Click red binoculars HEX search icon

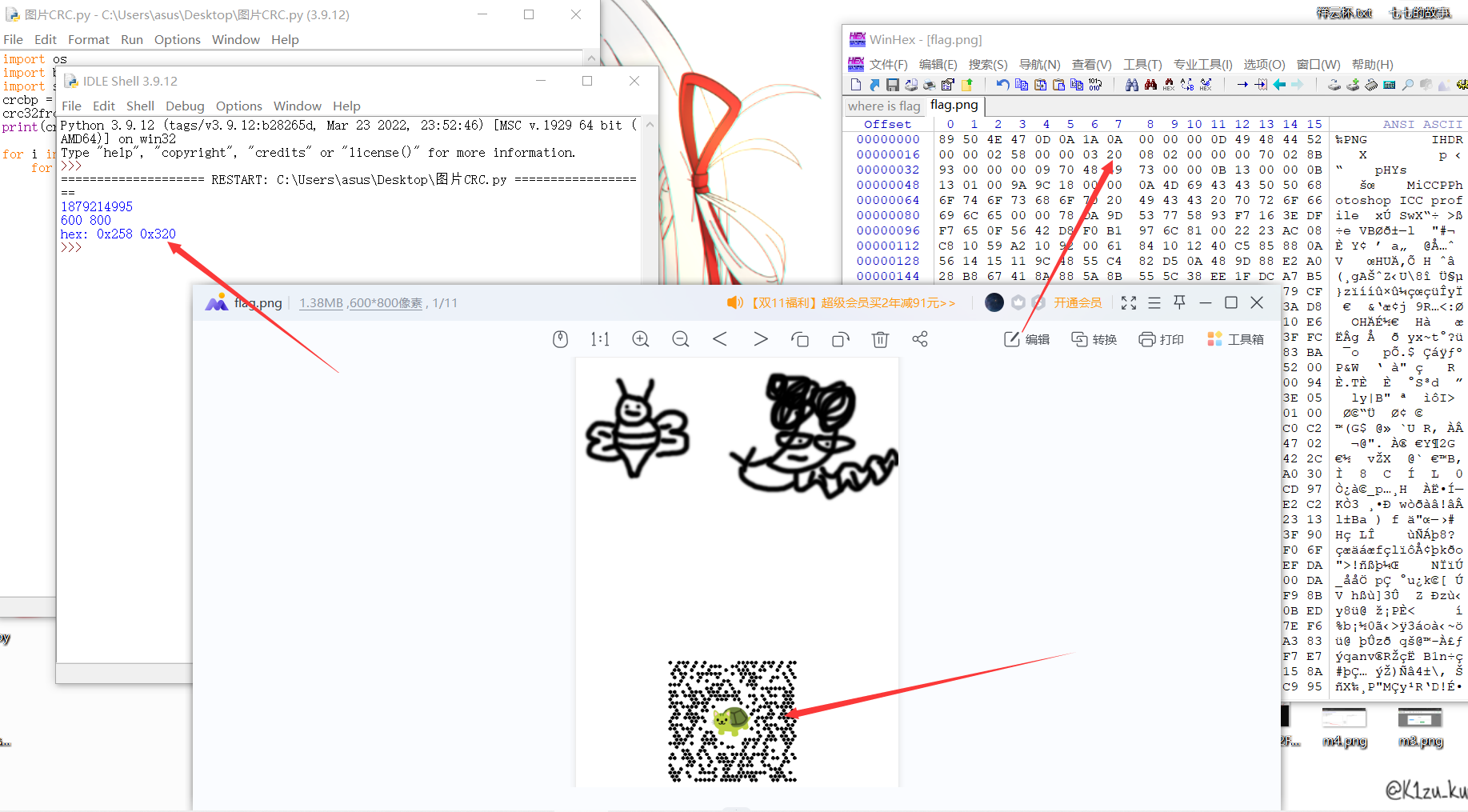coord(1169,85)
